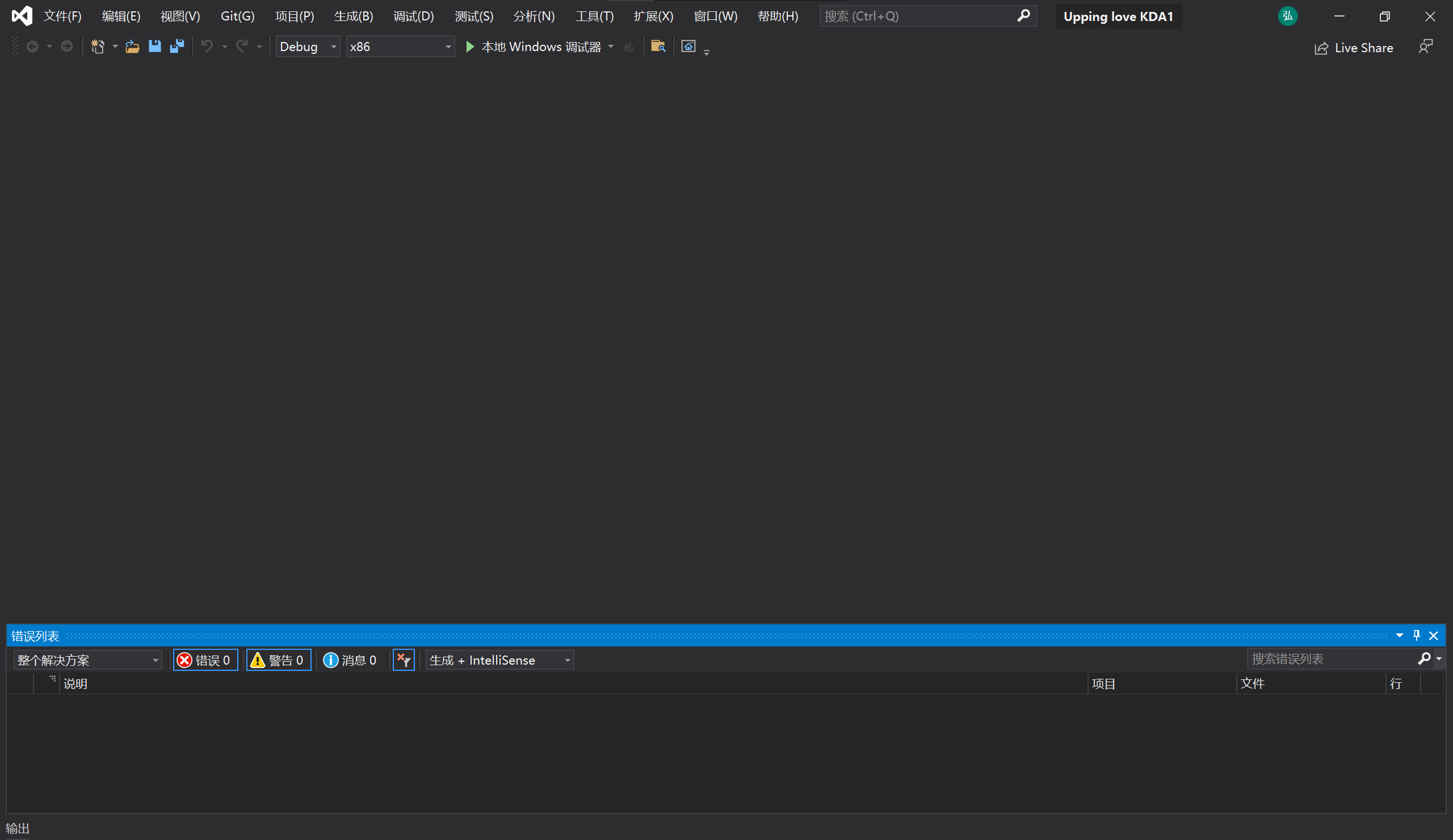Open the x86 platform dropdown
The height and width of the screenshot is (840, 1453).
(400, 47)
